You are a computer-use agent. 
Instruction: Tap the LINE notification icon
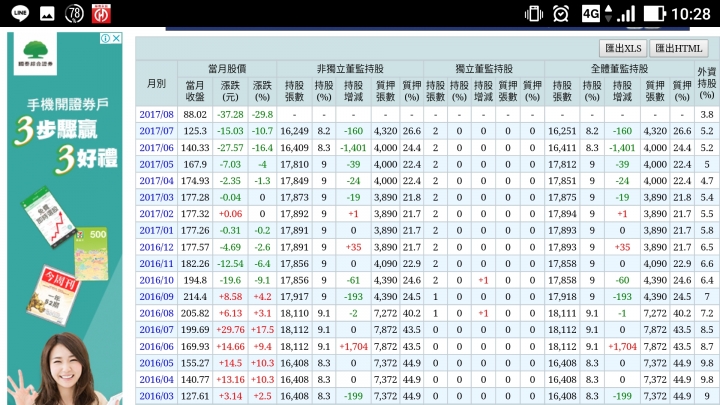20,13
